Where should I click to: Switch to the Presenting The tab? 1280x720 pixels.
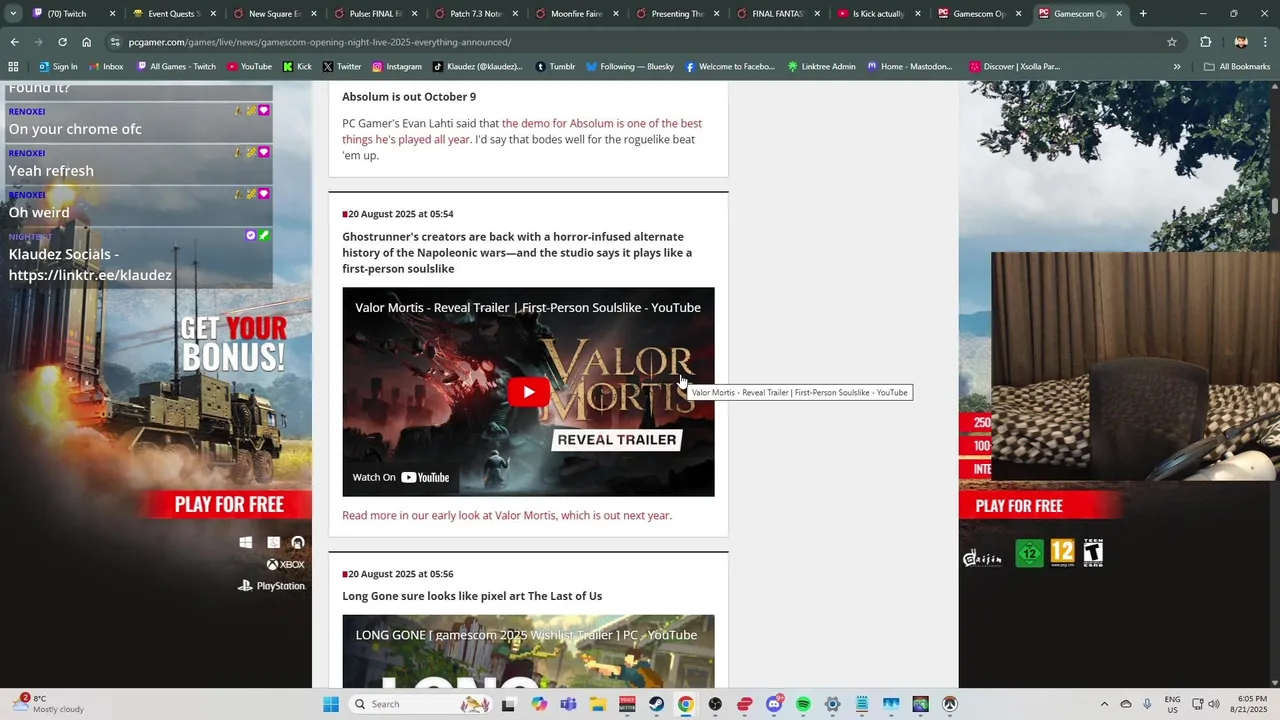[x=677, y=14]
